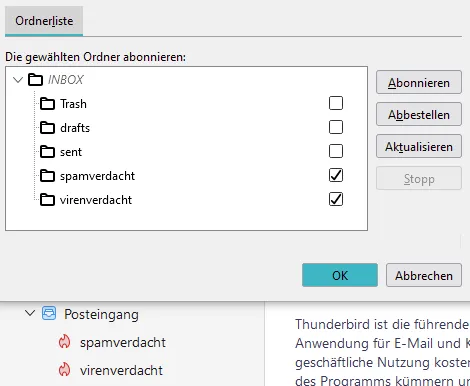Image resolution: width=470 pixels, height=386 pixels.
Task: Collapse the INBOX tree node
Action: pos(18,80)
